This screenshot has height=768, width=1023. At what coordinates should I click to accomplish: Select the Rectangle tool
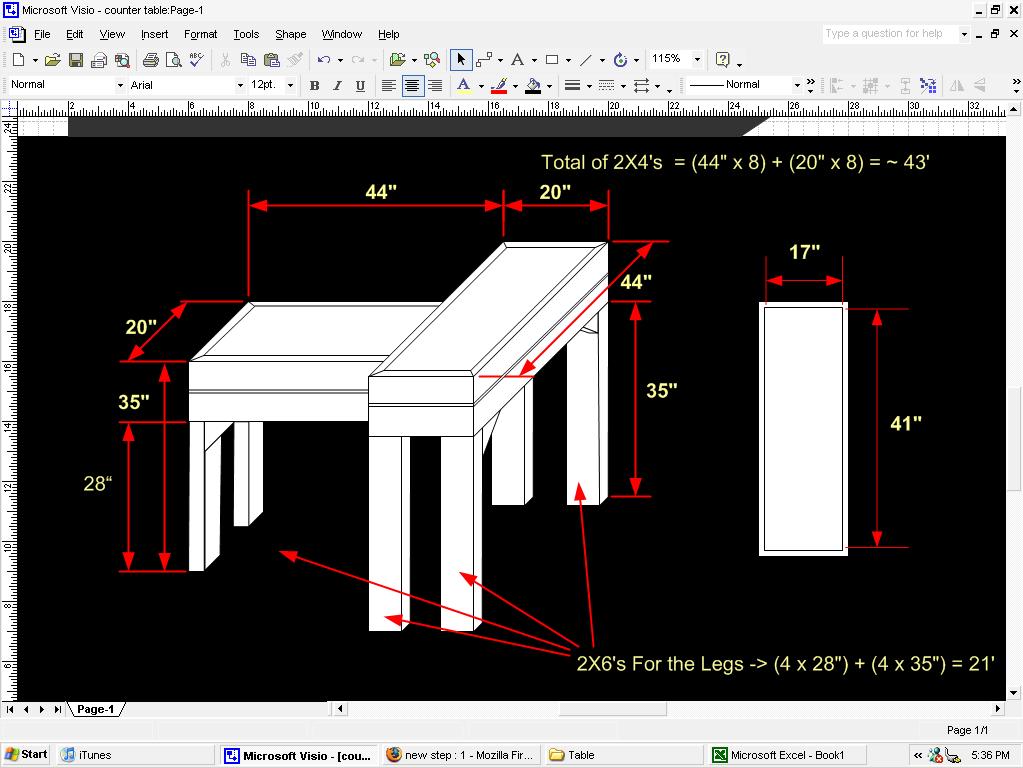(x=552, y=59)
